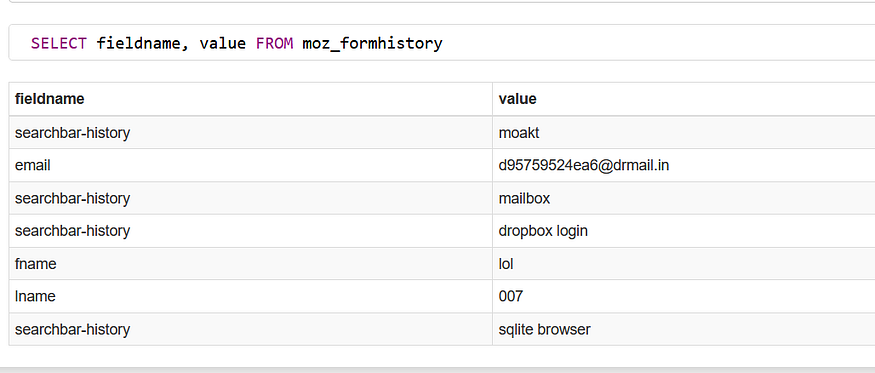Select the d95759524ea6@drmail.in email value
The height and width of the screenshot is (373, 875).
584,165
